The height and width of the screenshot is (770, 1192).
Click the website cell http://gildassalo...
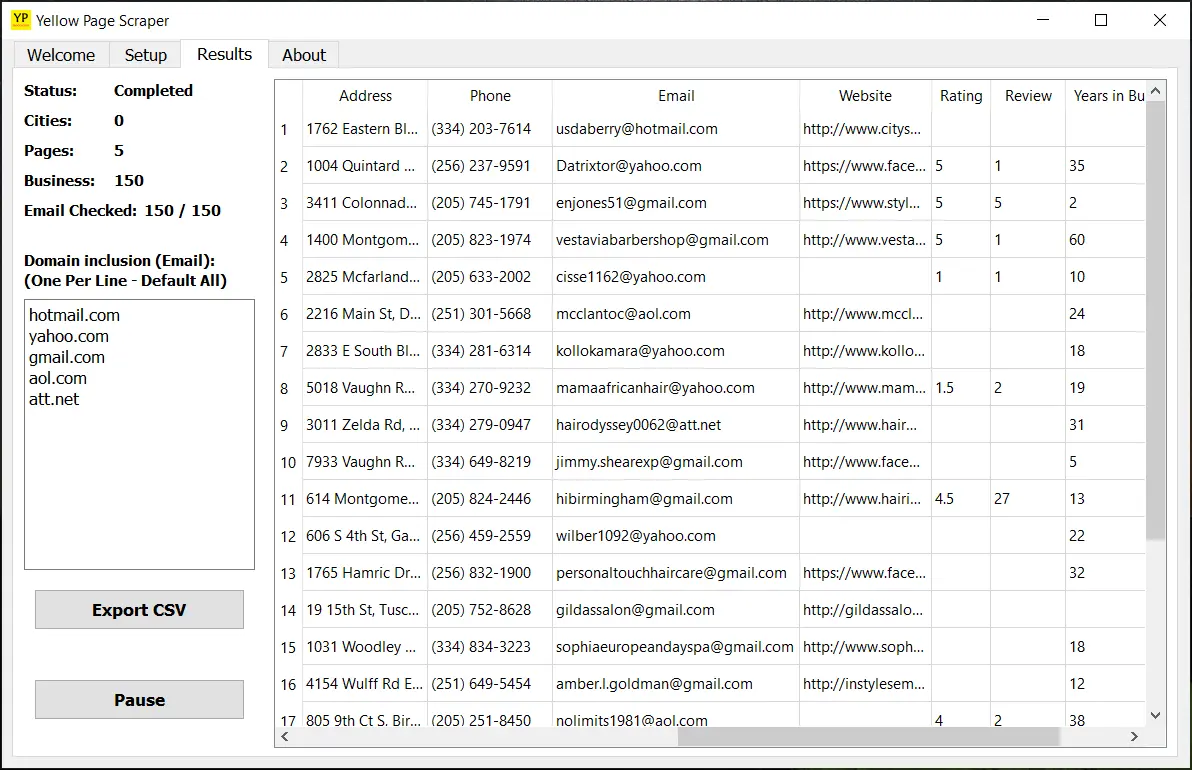tap(865, 610)
